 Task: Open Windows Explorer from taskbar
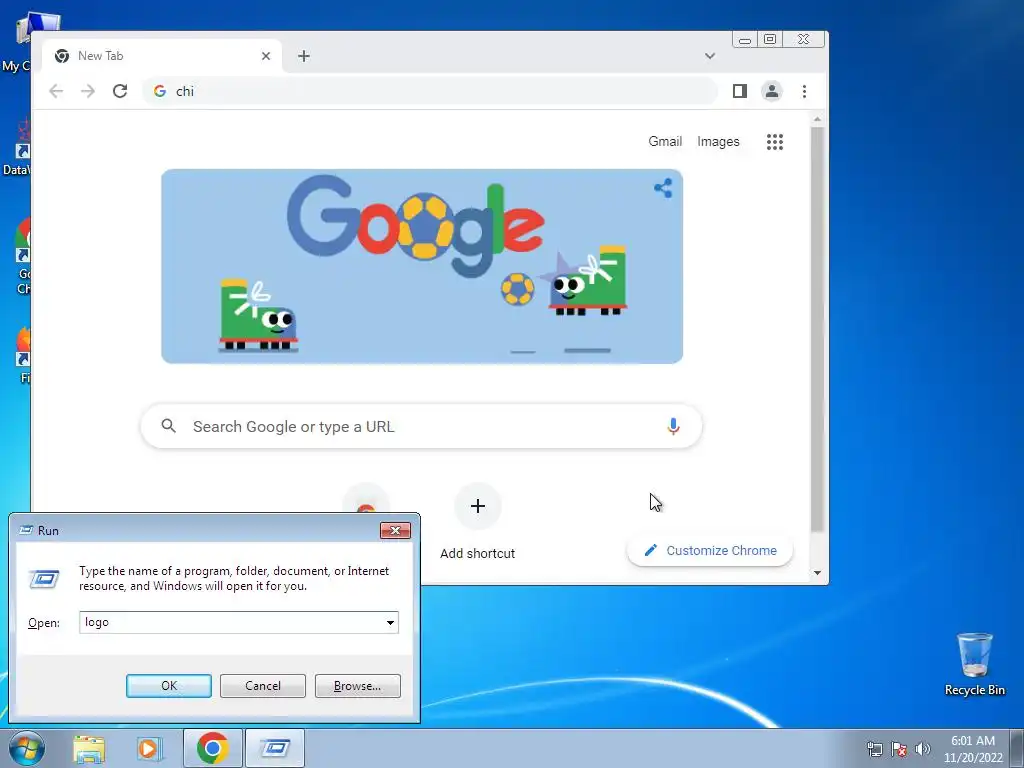coord(89,748)
